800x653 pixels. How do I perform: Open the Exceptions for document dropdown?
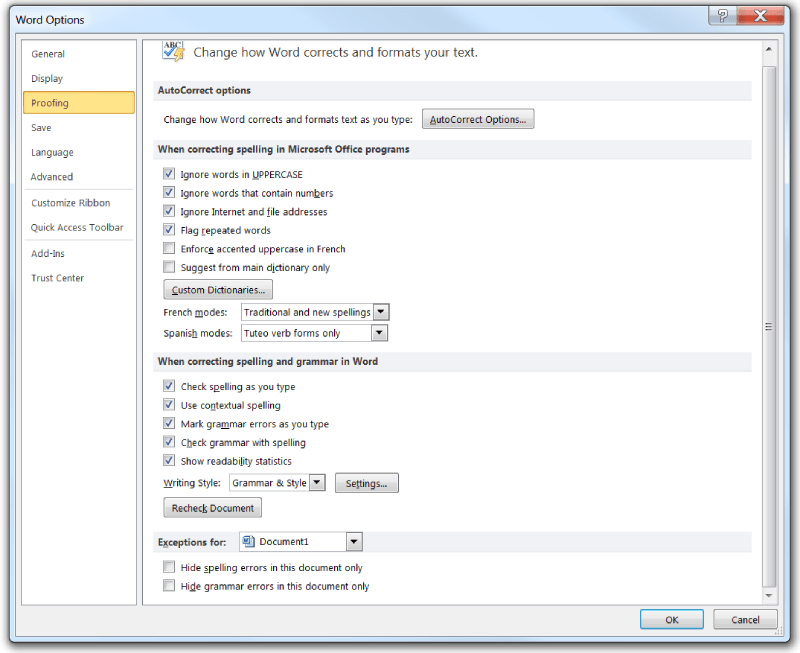pyautogui.click(x=354, y=542)
